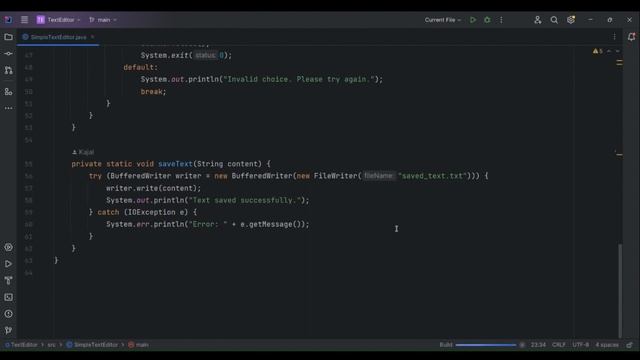
Task: Click the TextEditor breadcrumb in status bar
Action: 21,344
